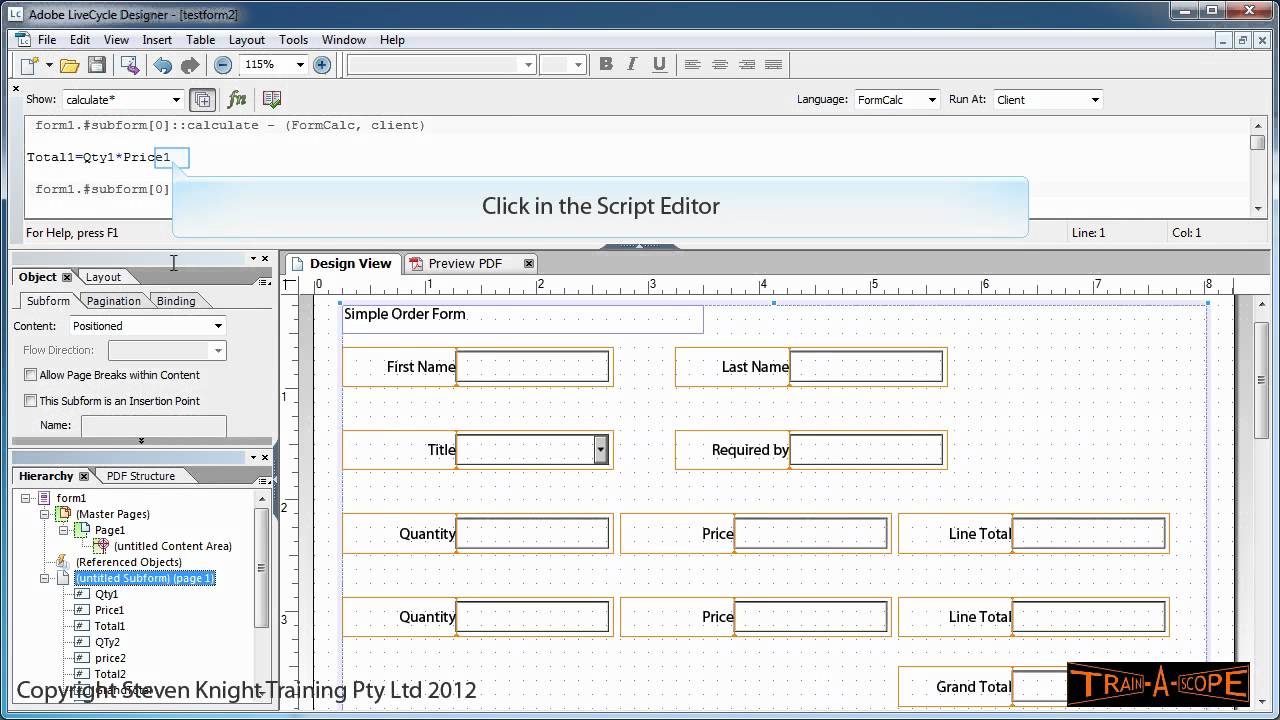The height and width of the screenshot is (720, 1280).
Task: Select Price1 in the Hierarchy
Action: [109, 610]
